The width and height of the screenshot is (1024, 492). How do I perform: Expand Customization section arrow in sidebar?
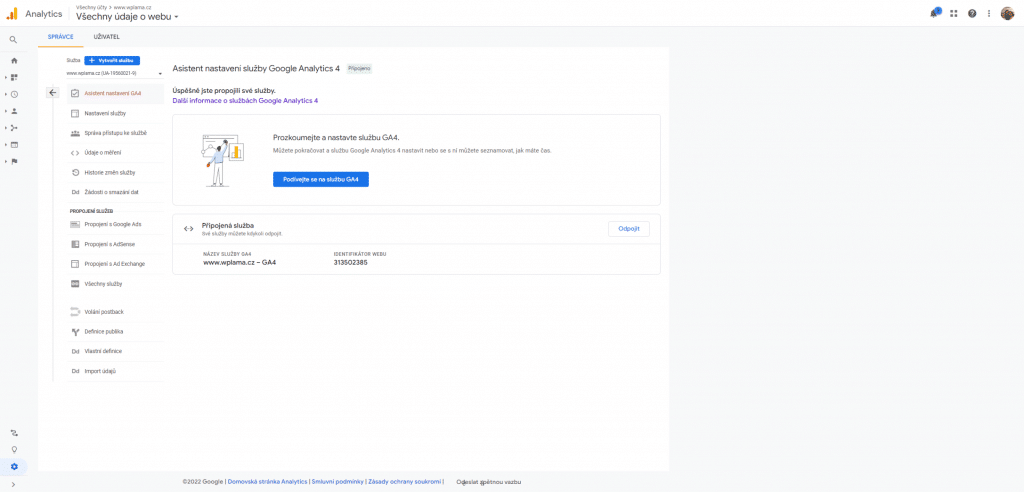(x=6, y=77)
